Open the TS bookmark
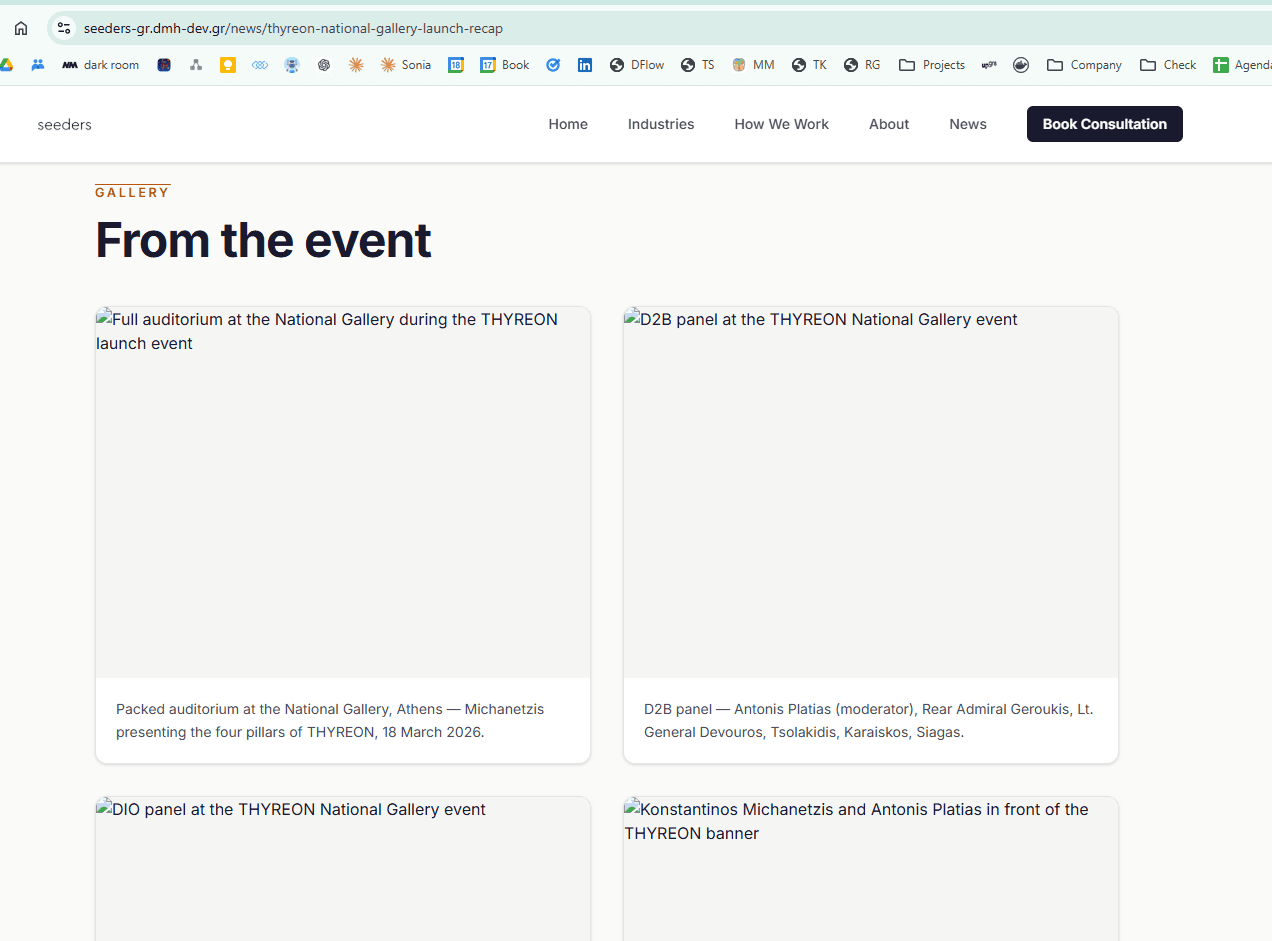 (x=698, y=65)
